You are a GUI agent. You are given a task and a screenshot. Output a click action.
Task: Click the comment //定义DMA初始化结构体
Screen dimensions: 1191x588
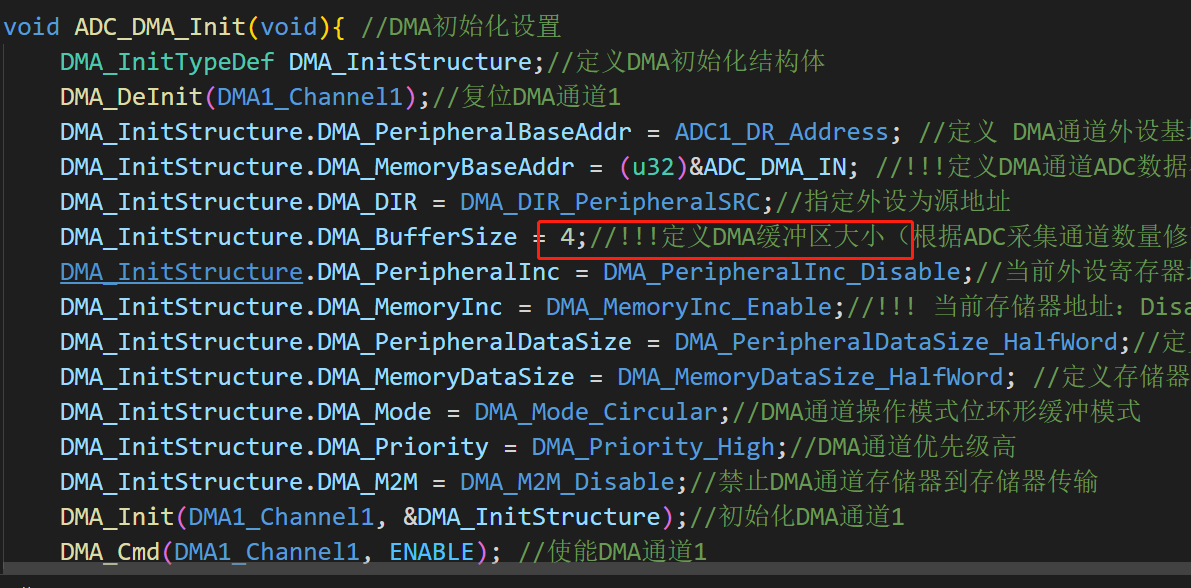point(686,62)
